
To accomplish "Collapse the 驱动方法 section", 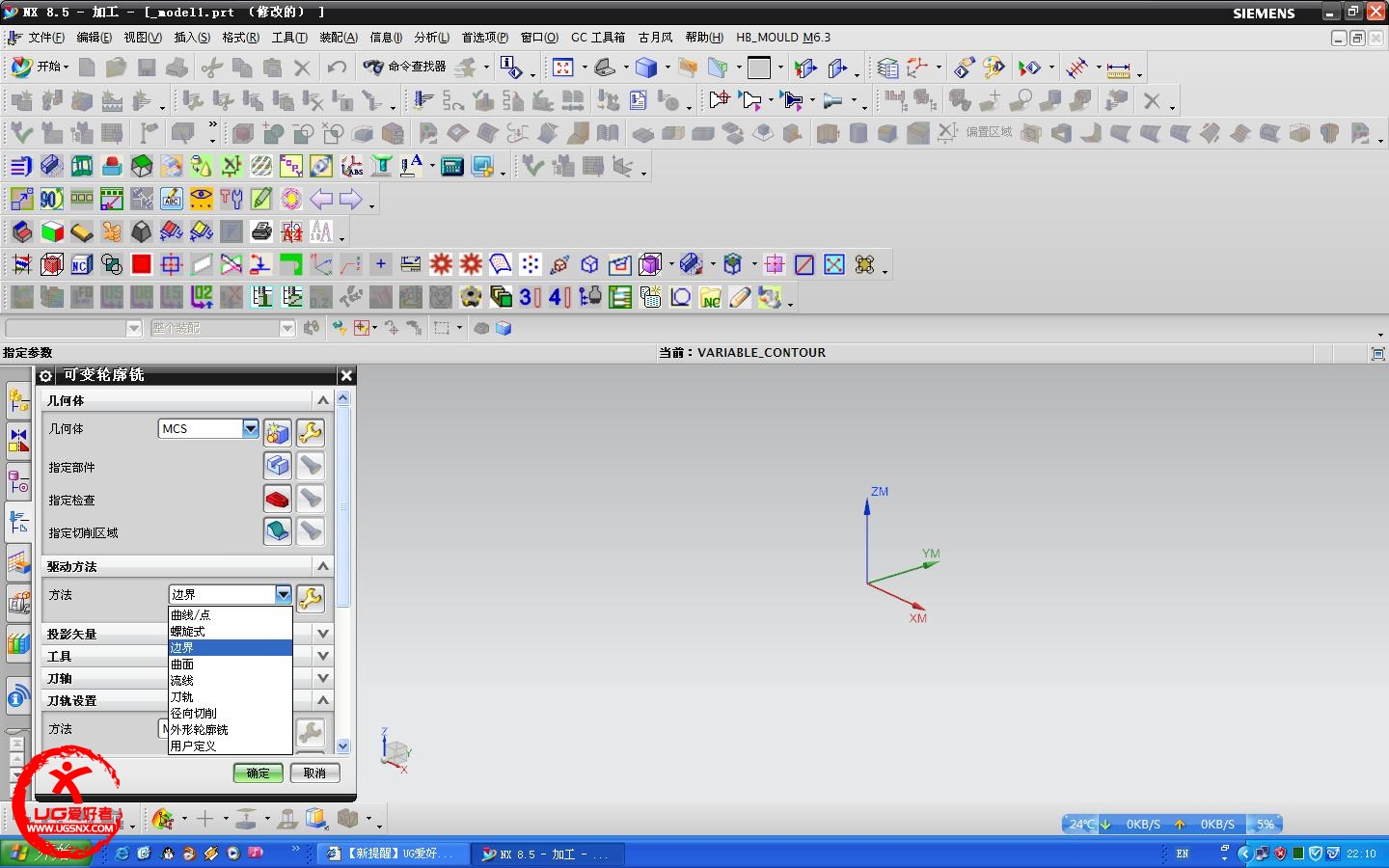I will (x=323, y=566).
